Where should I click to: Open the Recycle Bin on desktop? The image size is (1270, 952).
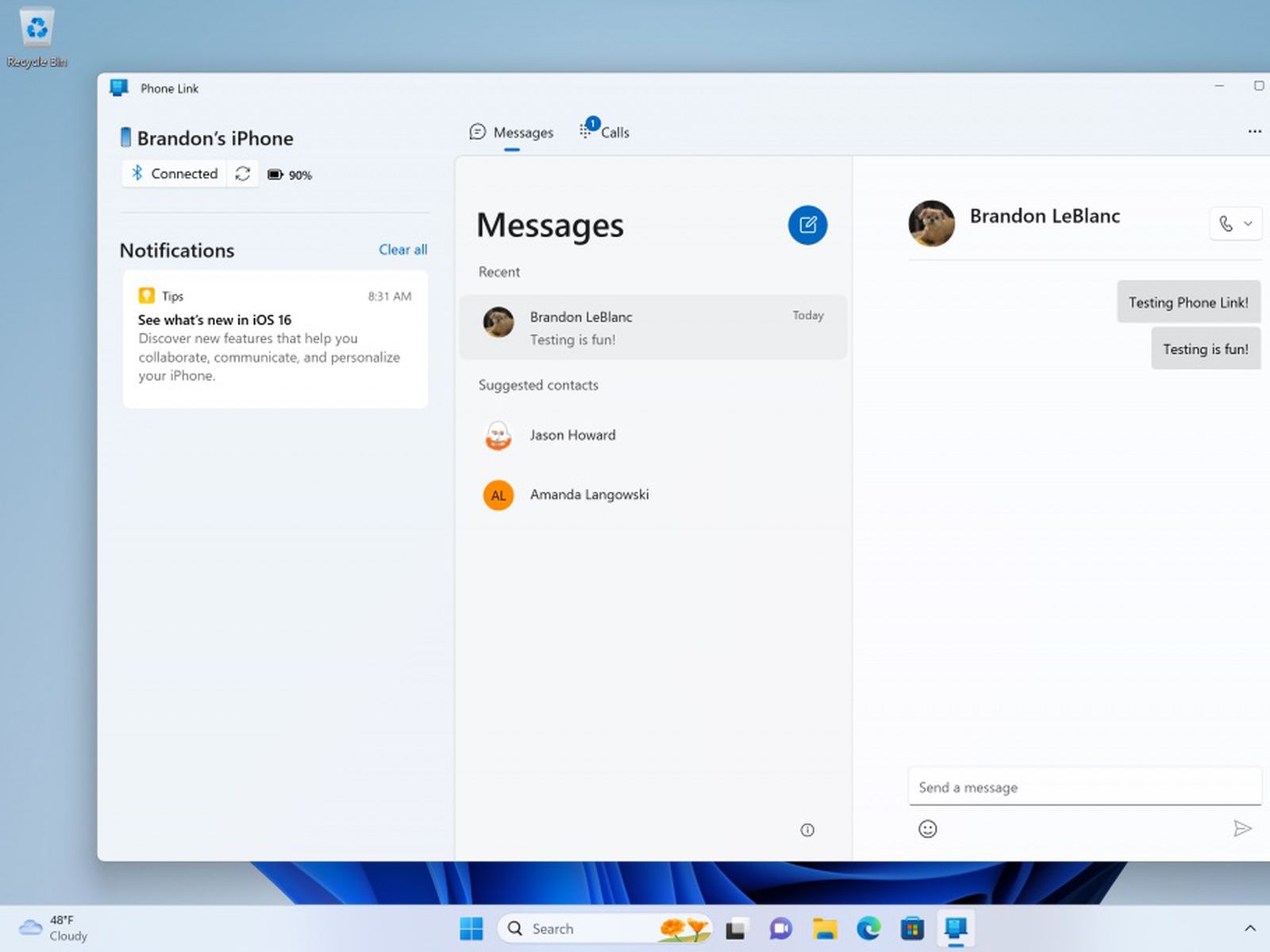(x=37, y=38)
